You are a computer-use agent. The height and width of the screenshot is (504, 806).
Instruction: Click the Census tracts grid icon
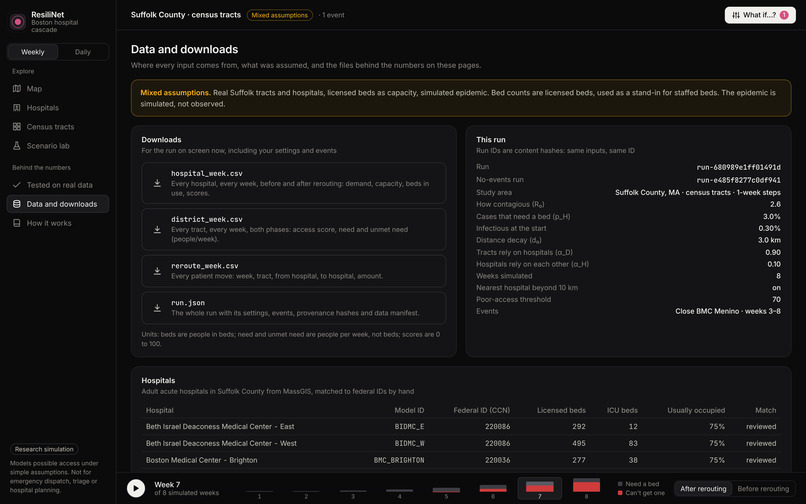point(17,127)
